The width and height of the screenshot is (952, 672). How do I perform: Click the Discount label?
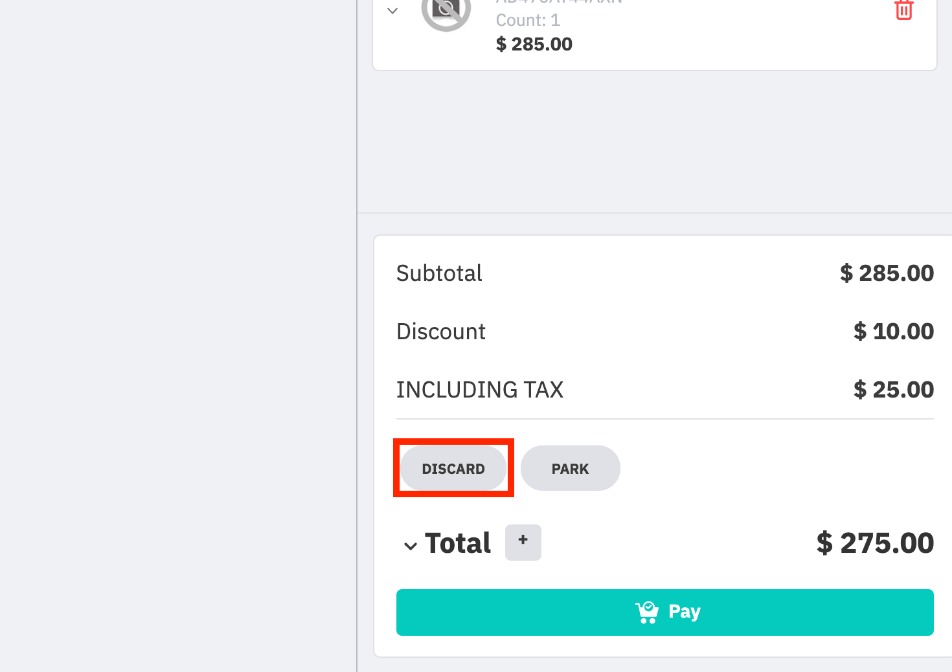coord(441,331)
